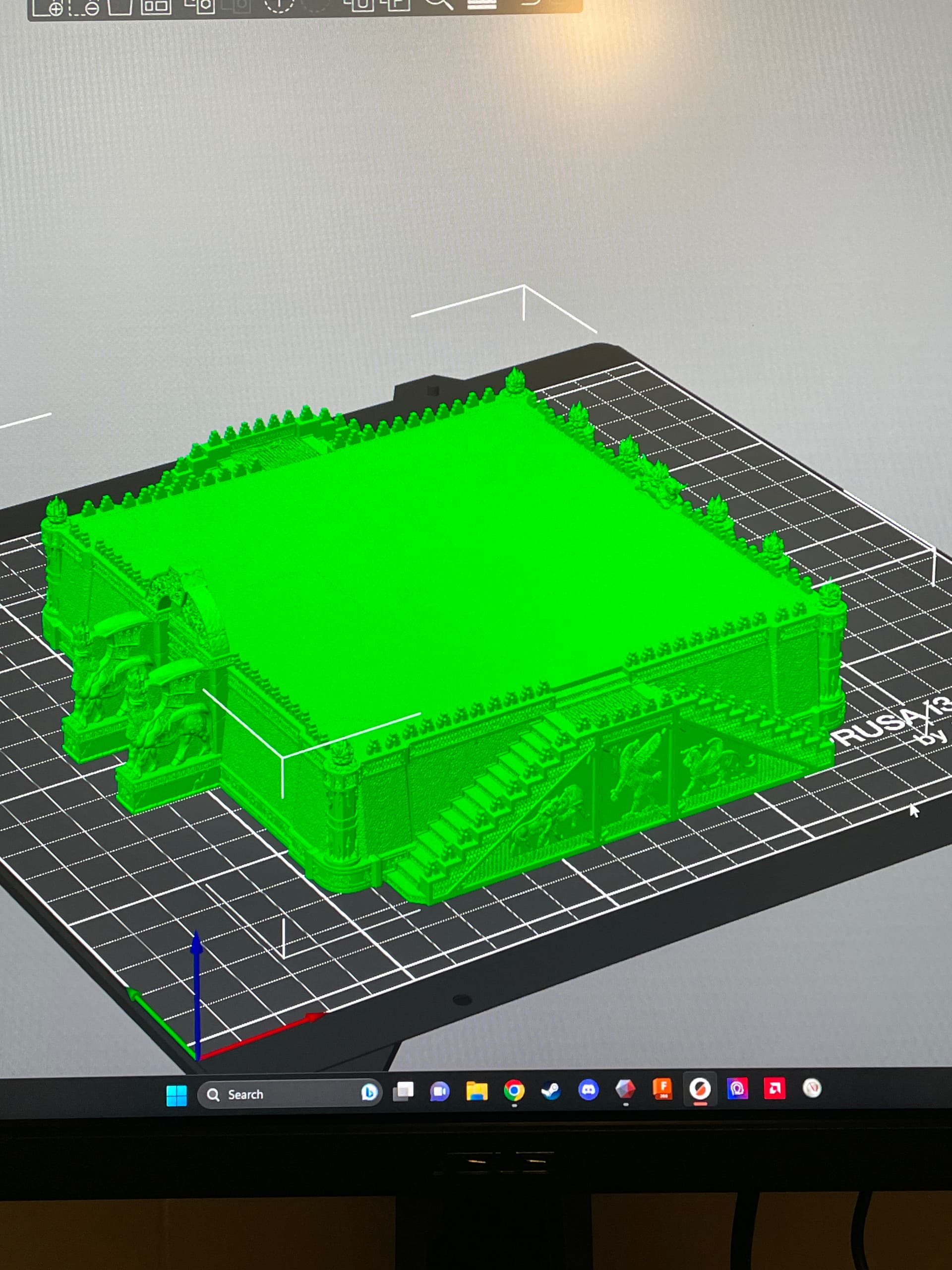
Task: Open the Windows Start menu
Action: point(176,1094)
